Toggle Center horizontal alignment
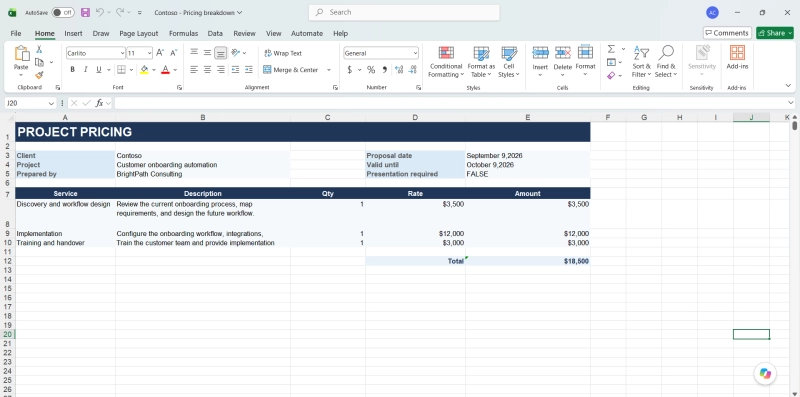 (x=207, y=69)
